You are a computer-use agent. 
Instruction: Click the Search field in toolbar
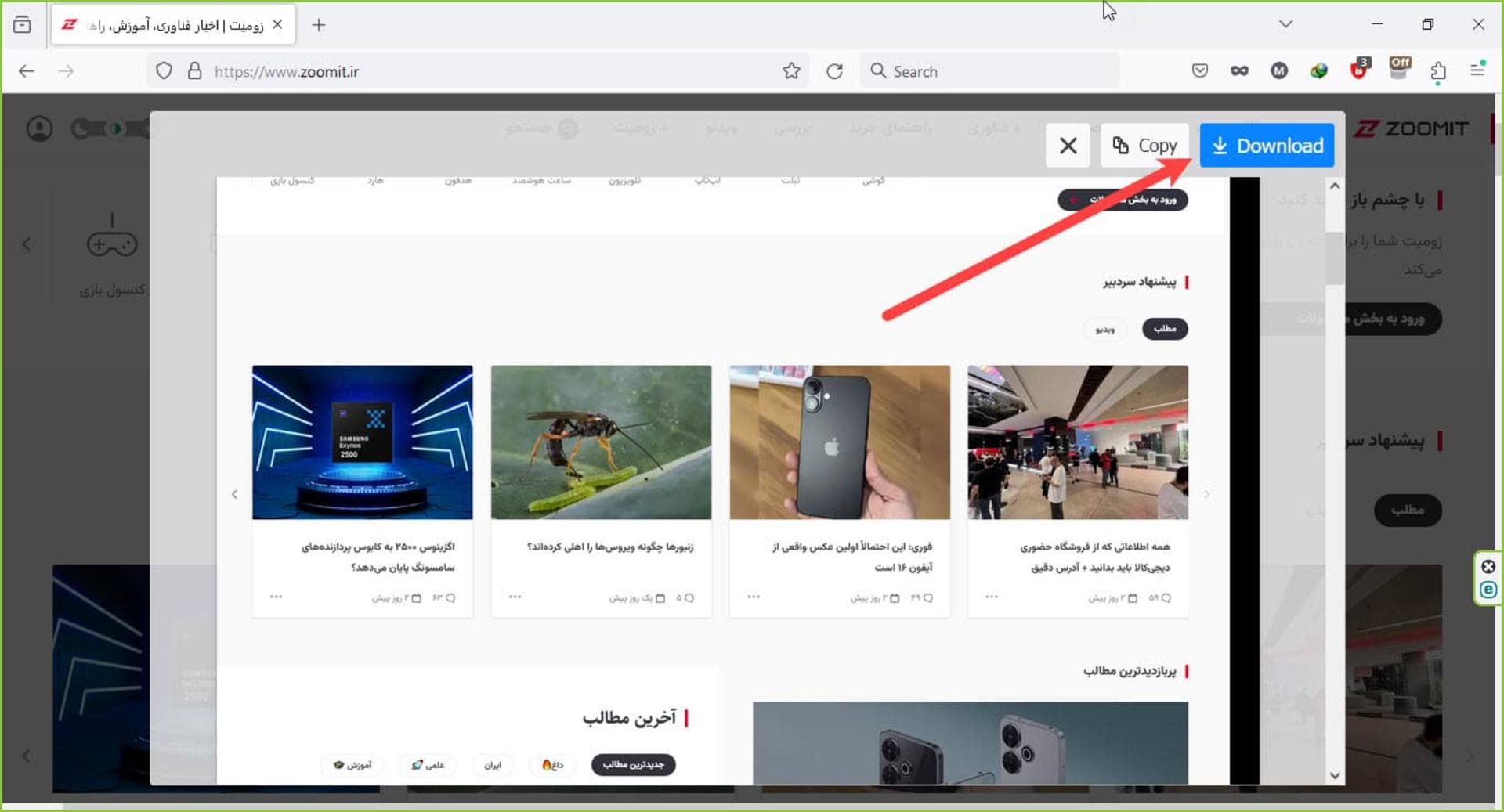click(989, 71)
